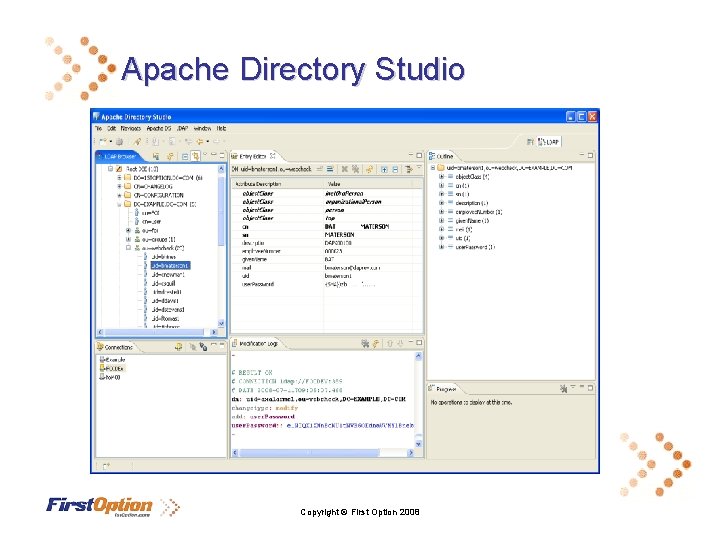
Task: Open the LDAP menu
Action: (x=182, y=129)
